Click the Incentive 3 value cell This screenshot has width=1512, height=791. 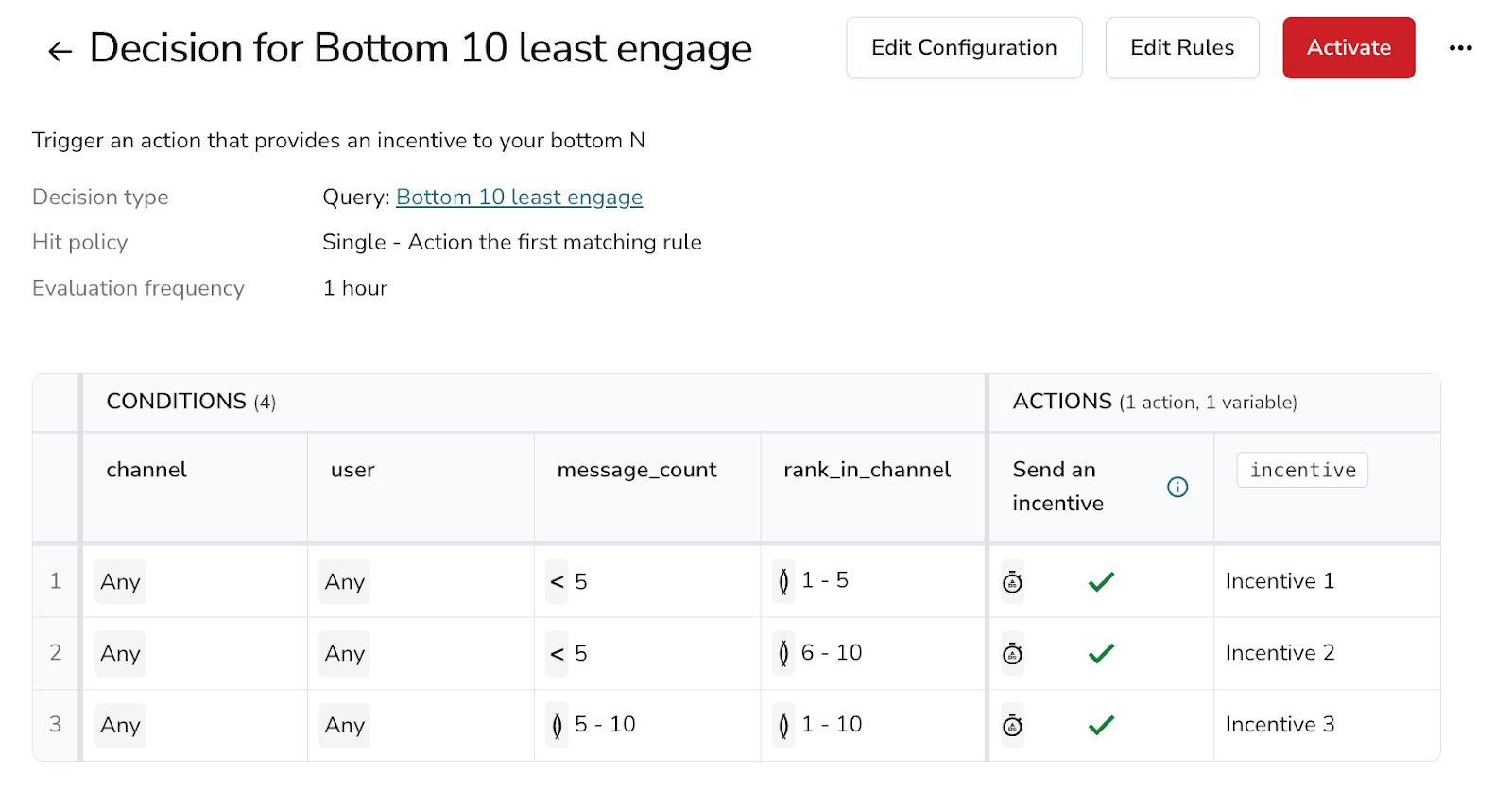1280,725
